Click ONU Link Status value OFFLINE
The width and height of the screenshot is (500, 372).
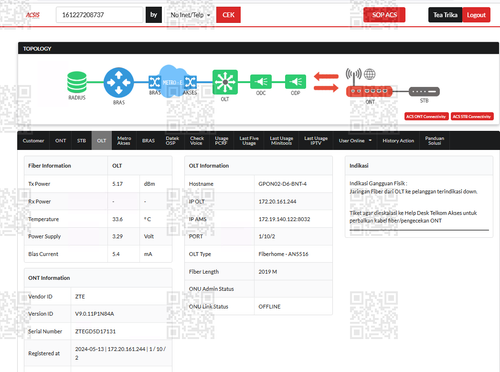click(269, 307)
